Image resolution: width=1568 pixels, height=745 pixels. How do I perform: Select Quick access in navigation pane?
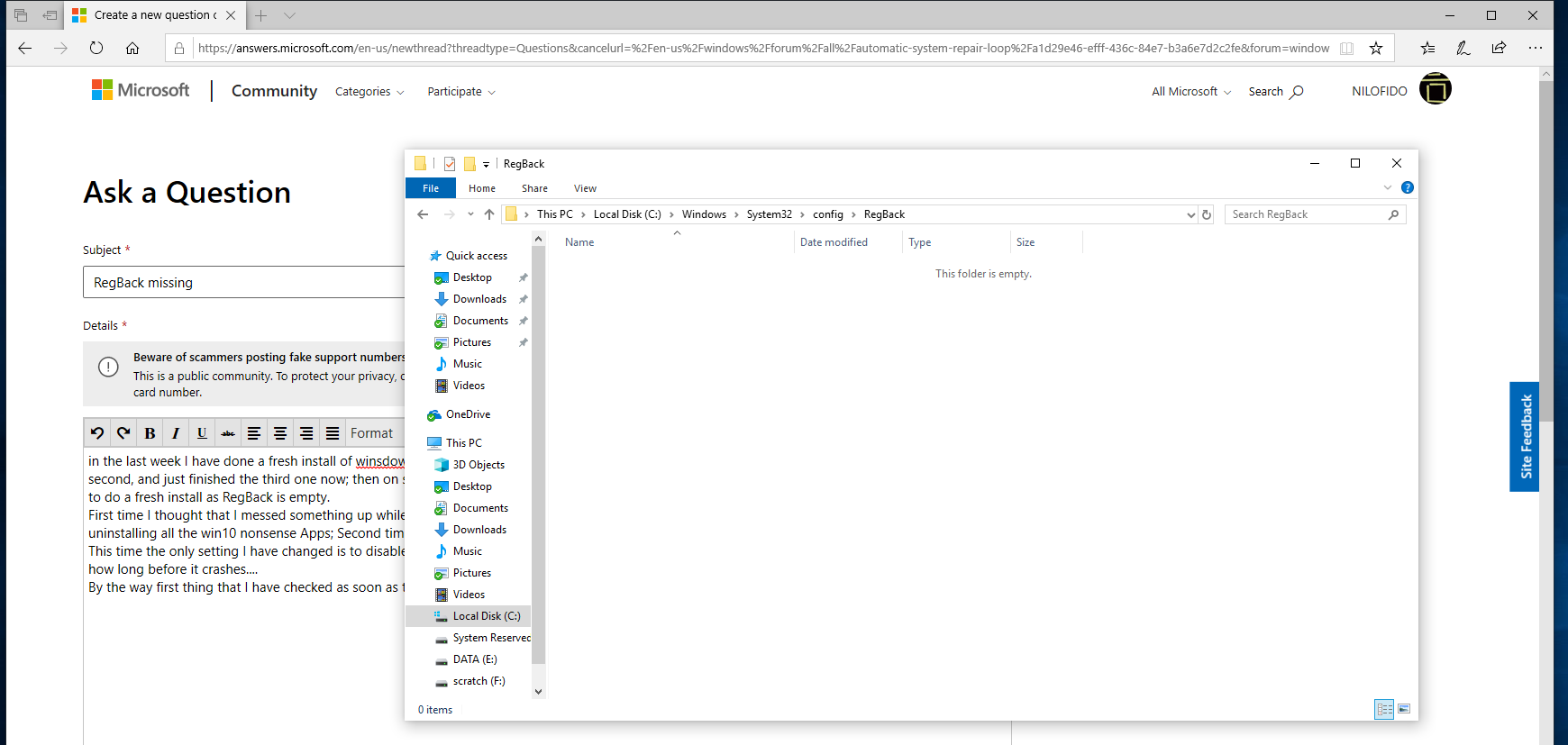pos(476,256)
